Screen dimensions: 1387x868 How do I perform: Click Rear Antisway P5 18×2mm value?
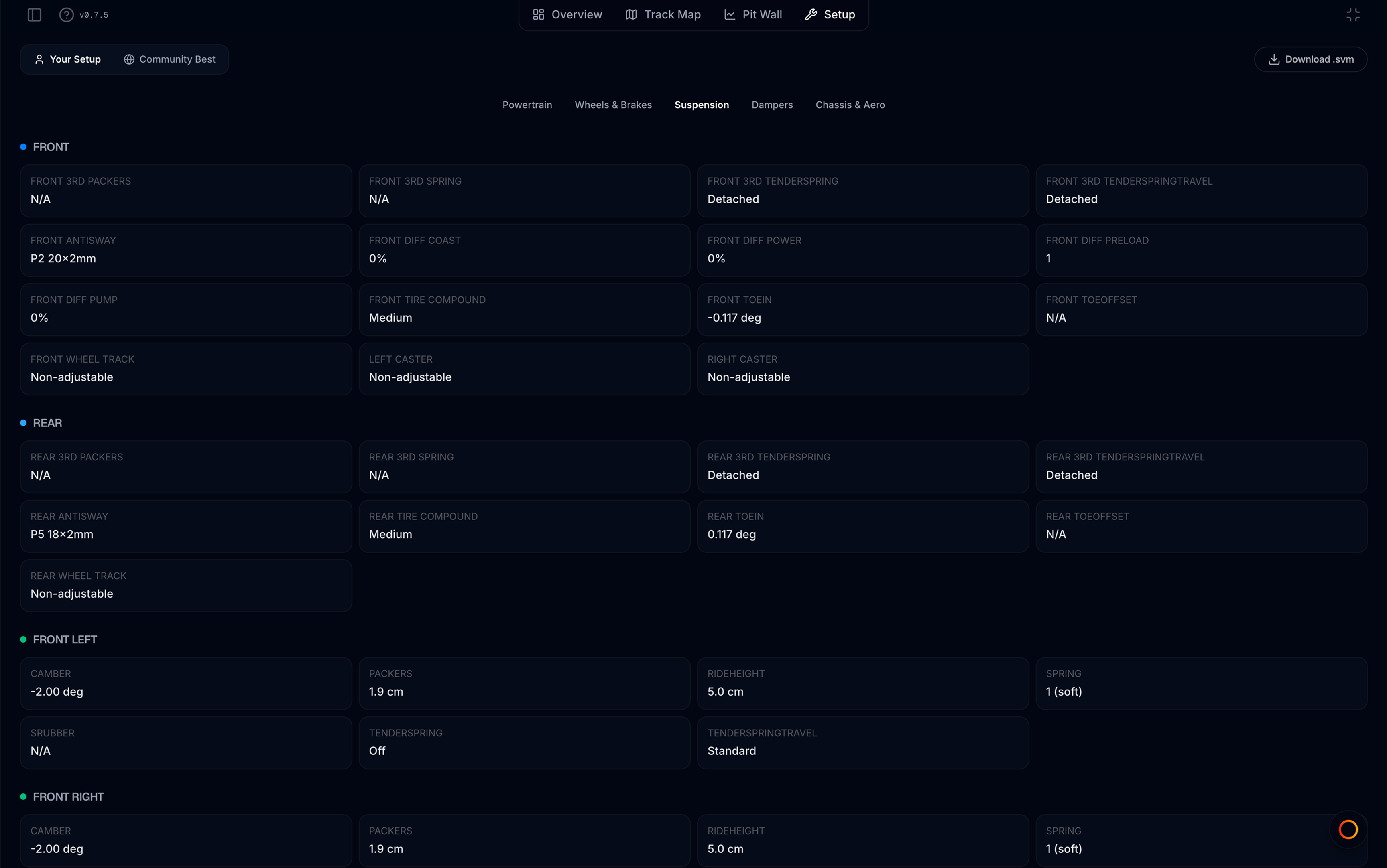tap(62, 534)
